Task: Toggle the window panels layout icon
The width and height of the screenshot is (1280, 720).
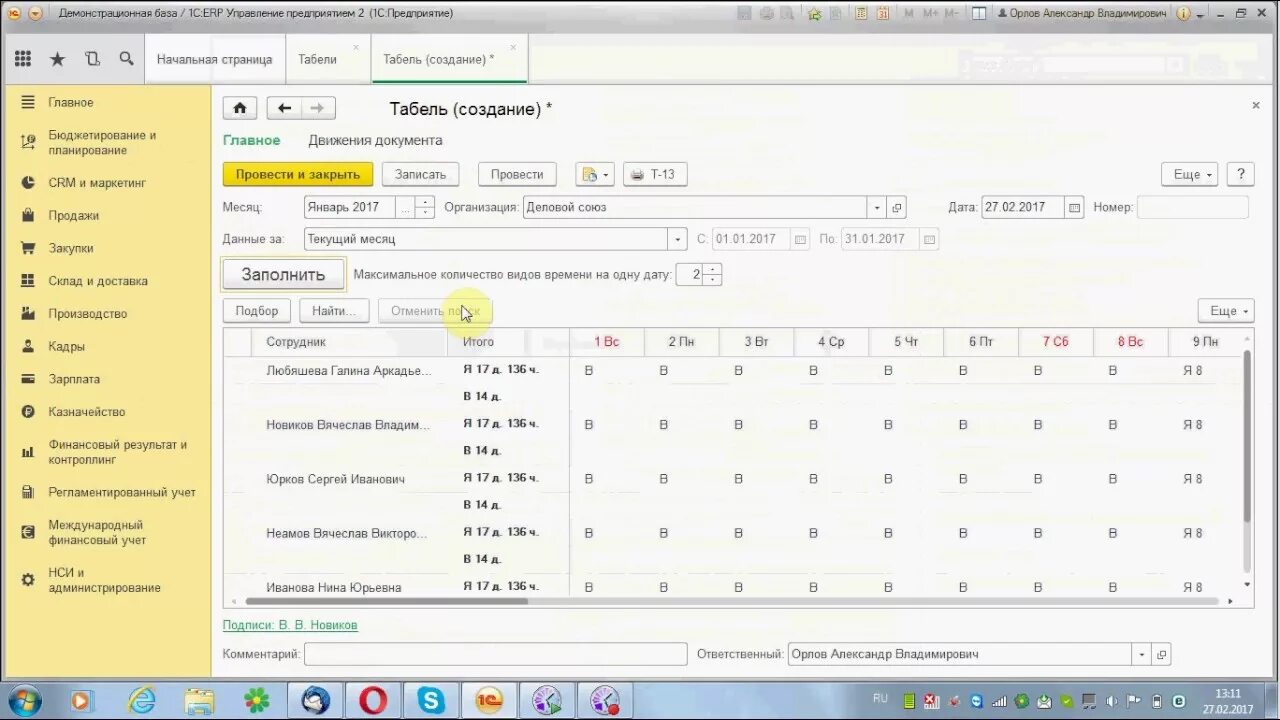Action: coord(979,13)
